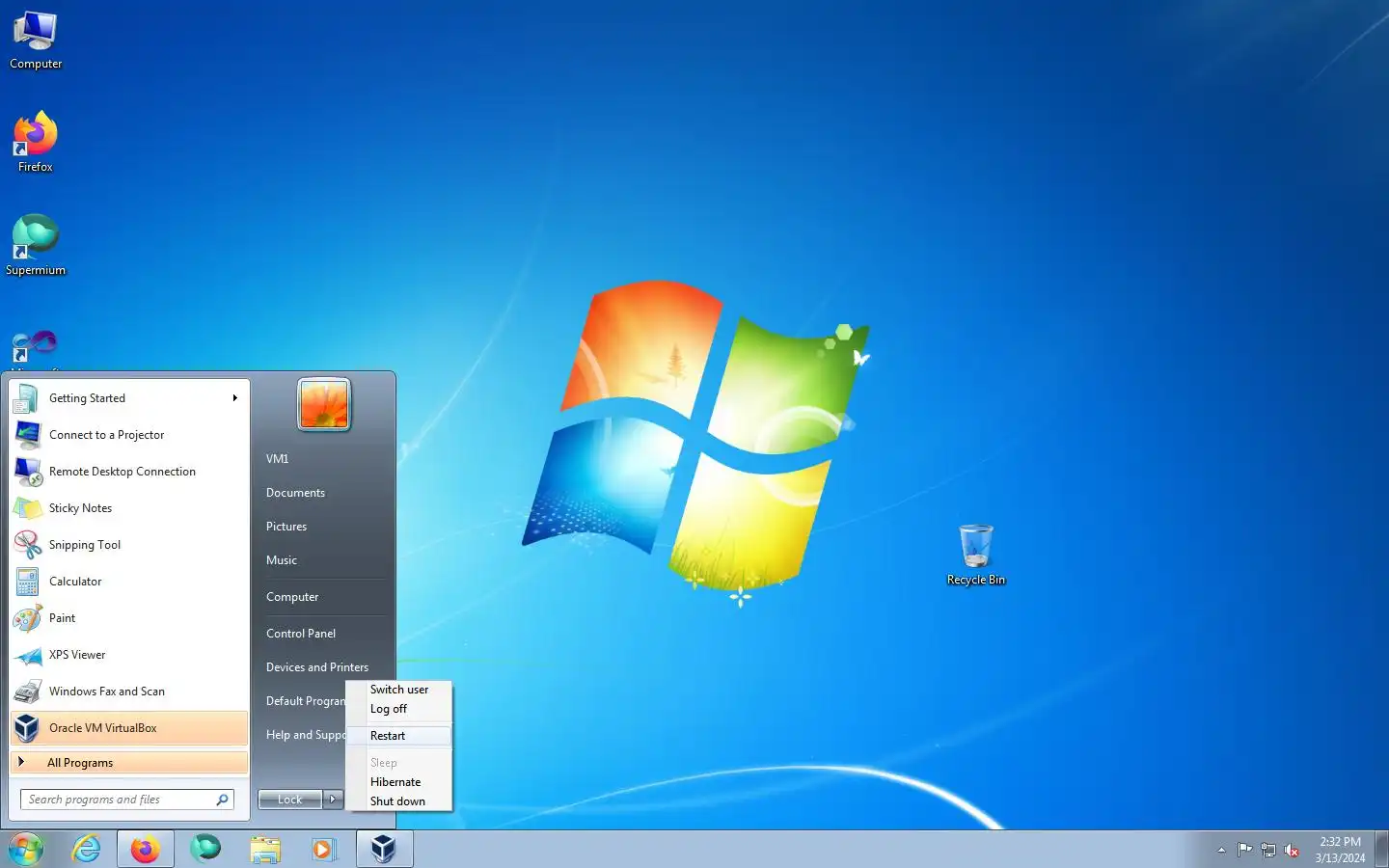The height and width of the screenshot is (868, 1389).
Task: Show hidden tray icons arrow
Action: (1221, 850)
